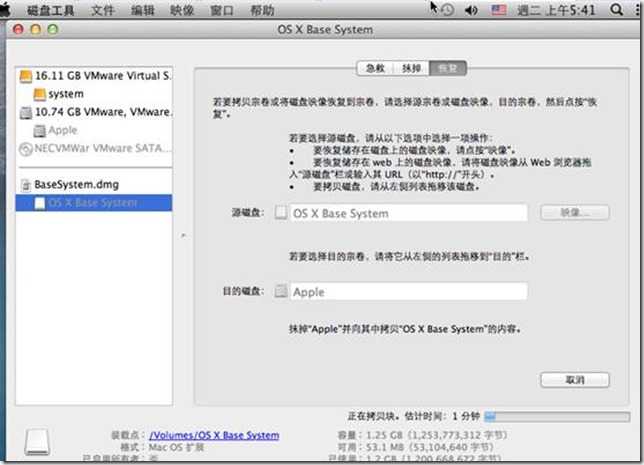Open the 磁盘工具 application menu
This screenshot has height=465, width=644.
(51, 10)
